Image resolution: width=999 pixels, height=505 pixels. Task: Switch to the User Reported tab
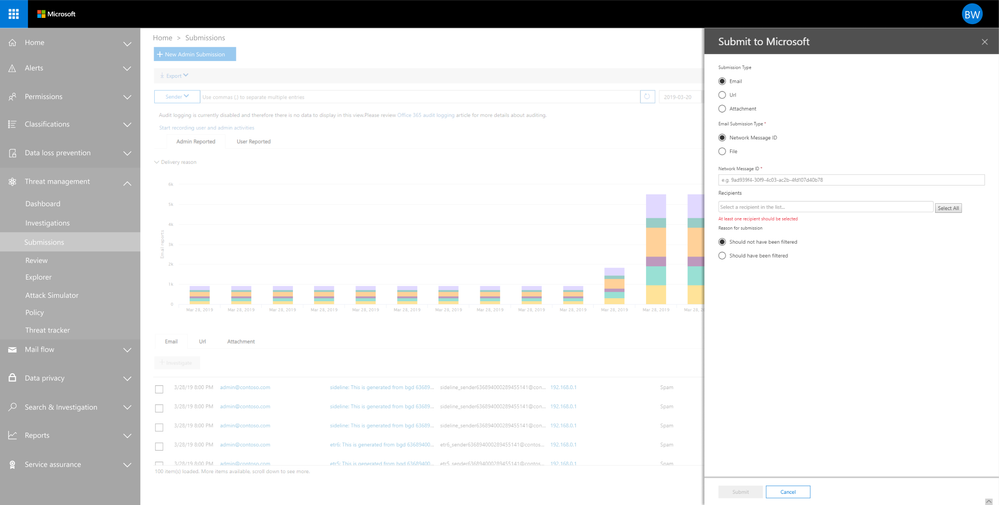pos(254,141)
